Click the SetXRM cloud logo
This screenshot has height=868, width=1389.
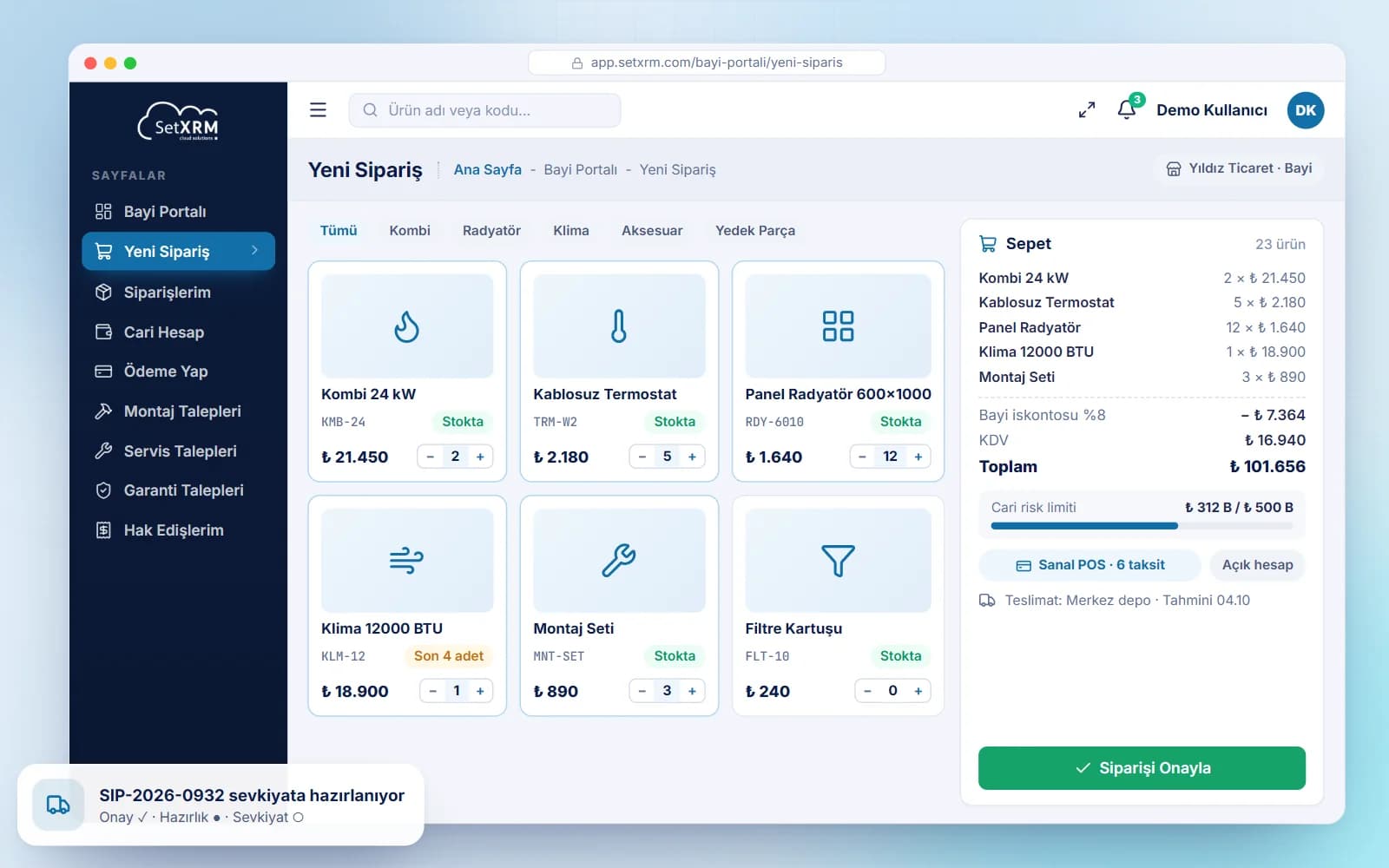click(178, 122)
